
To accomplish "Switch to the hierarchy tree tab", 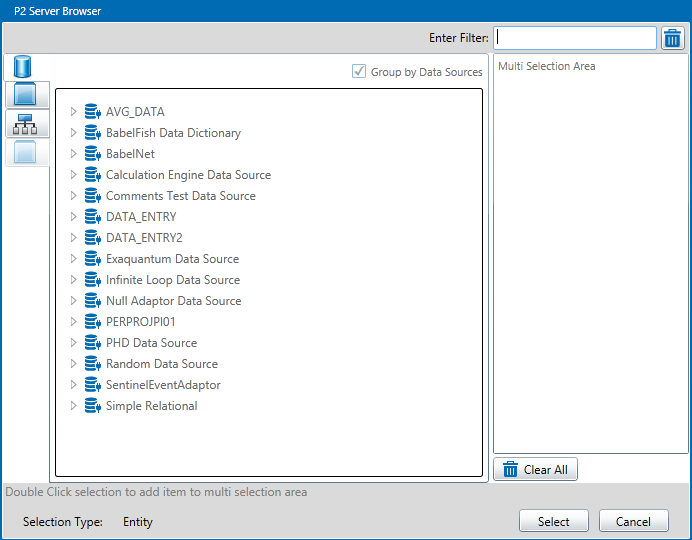I will 26,124.
